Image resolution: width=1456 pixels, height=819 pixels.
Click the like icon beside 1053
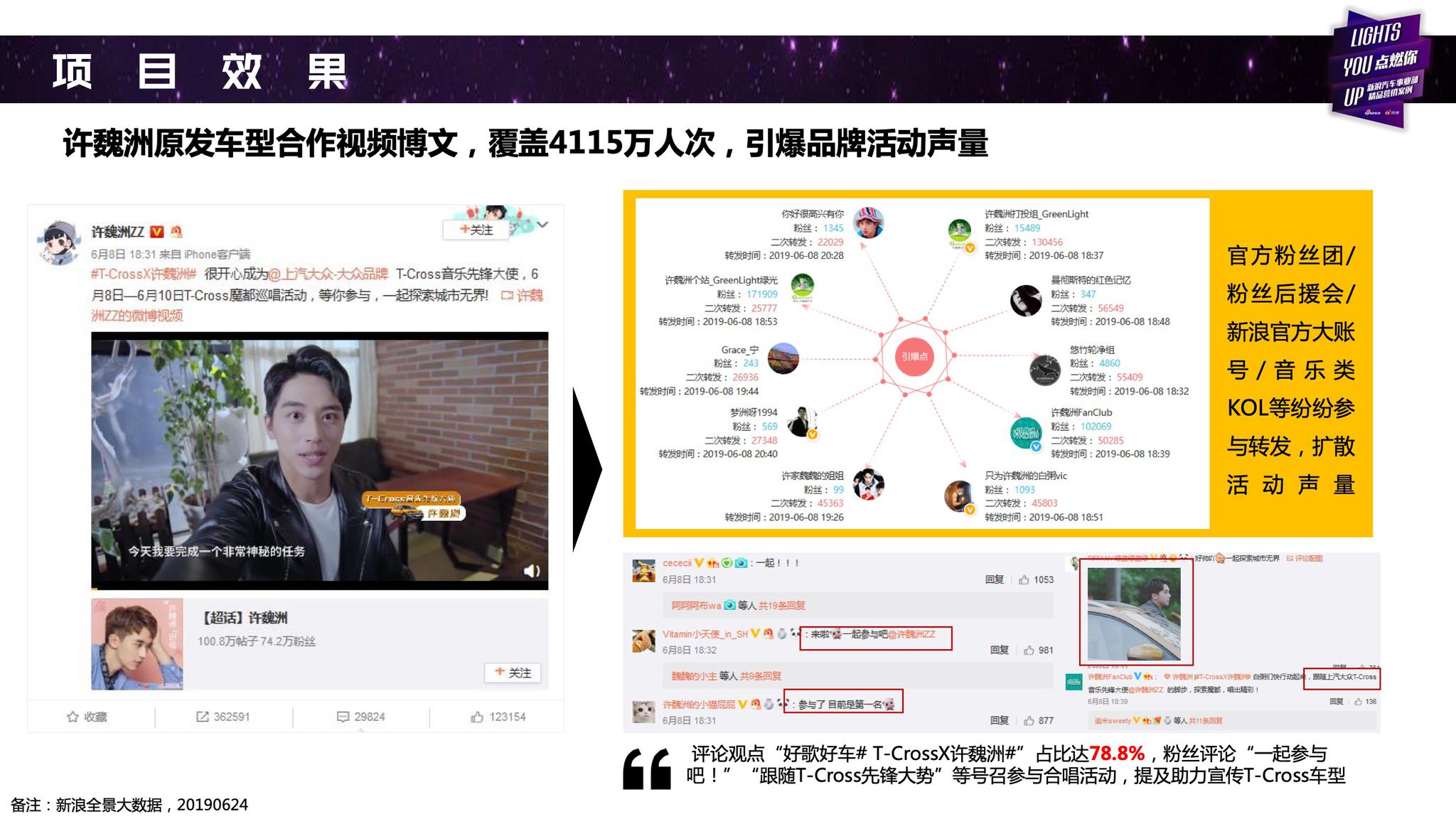(x=1024, y=580)
